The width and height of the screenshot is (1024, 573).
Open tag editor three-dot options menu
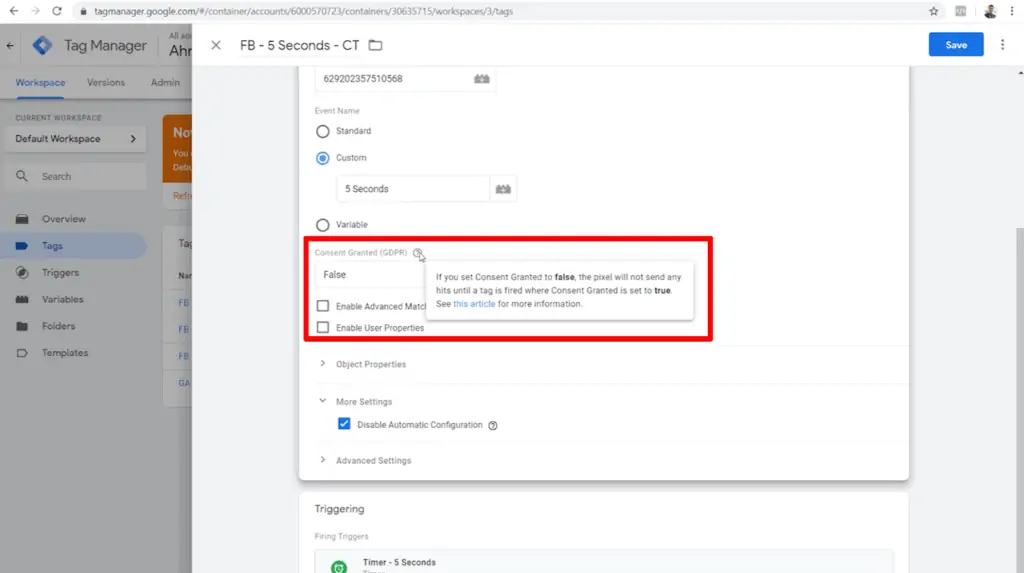(1002, 45)
